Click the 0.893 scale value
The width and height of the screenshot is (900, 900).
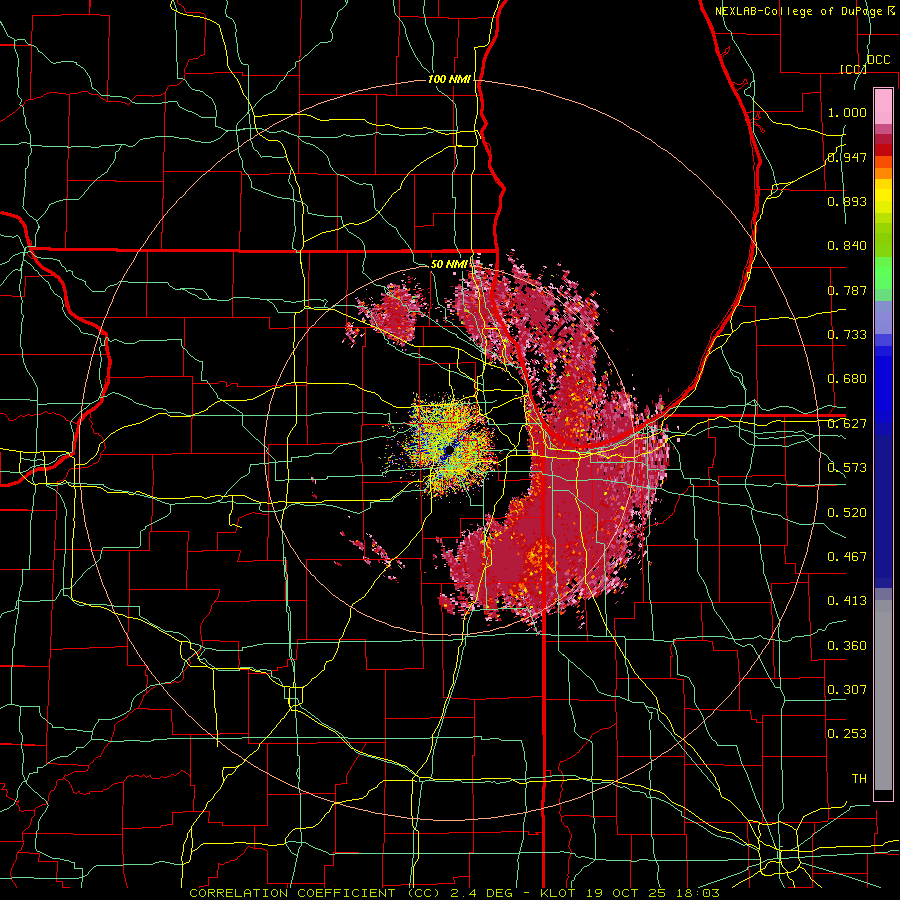point(847,201)
